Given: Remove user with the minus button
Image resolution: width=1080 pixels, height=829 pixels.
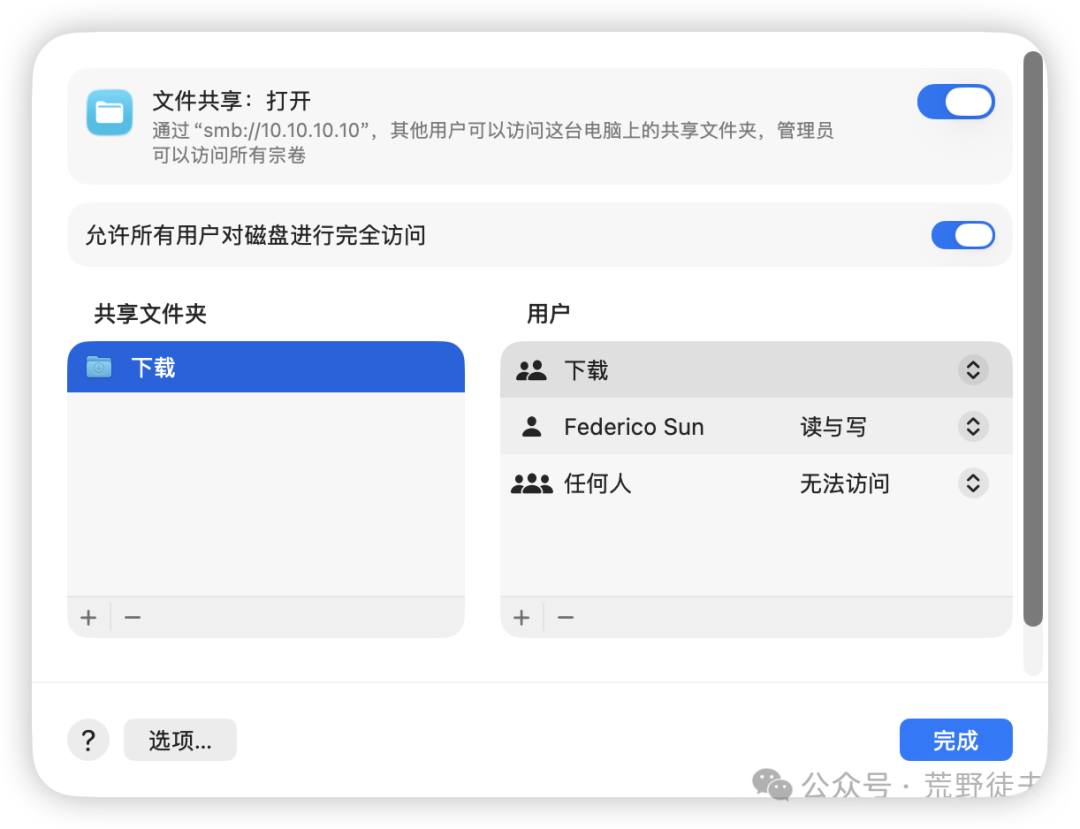Looking at the screenshot, I should pyautogui.click(x=565, y=618).
